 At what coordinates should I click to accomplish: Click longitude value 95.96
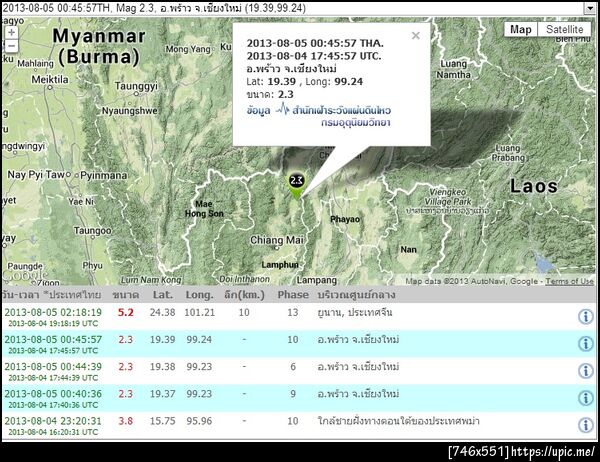pos(199,421)
